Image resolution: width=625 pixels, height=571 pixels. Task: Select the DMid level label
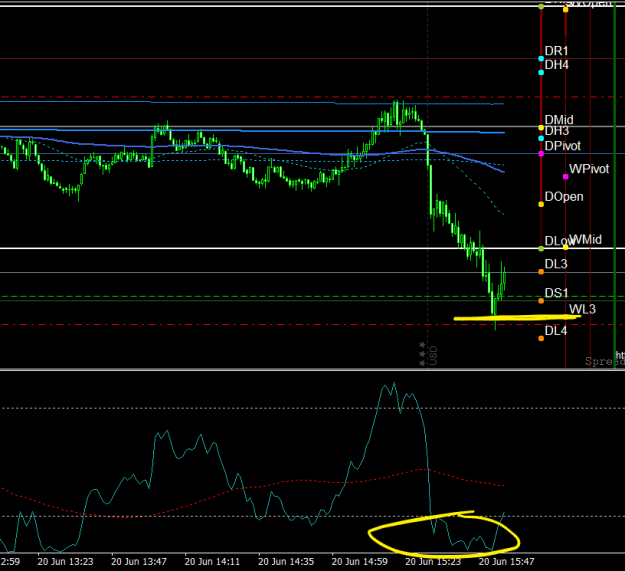[559, 120]
